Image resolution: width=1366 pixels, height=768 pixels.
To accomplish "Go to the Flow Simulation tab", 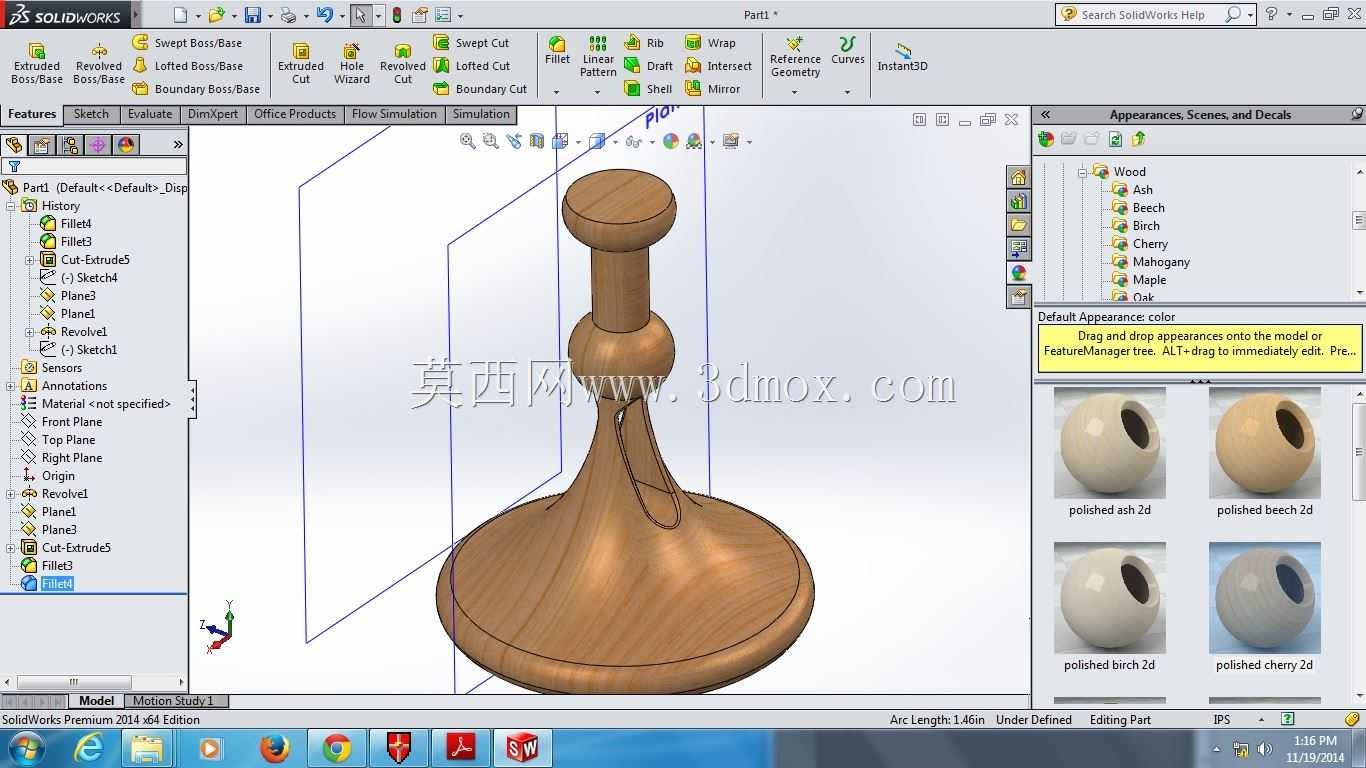I will [394, 114].
